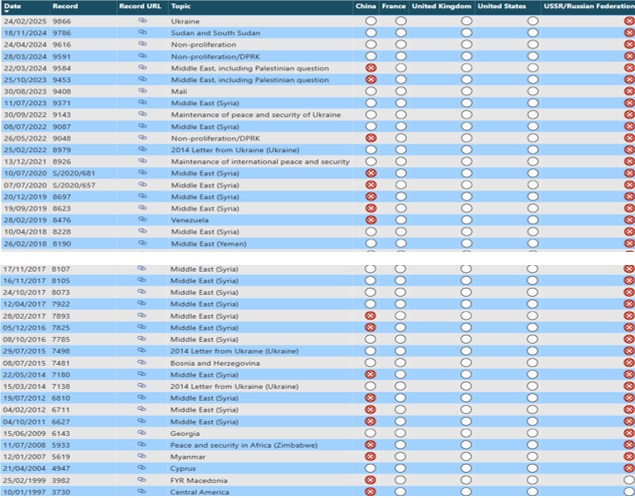Screen dimensions: 635x498
Task: Click the USSR/Russian Federation column header
Action: point(589,6)
